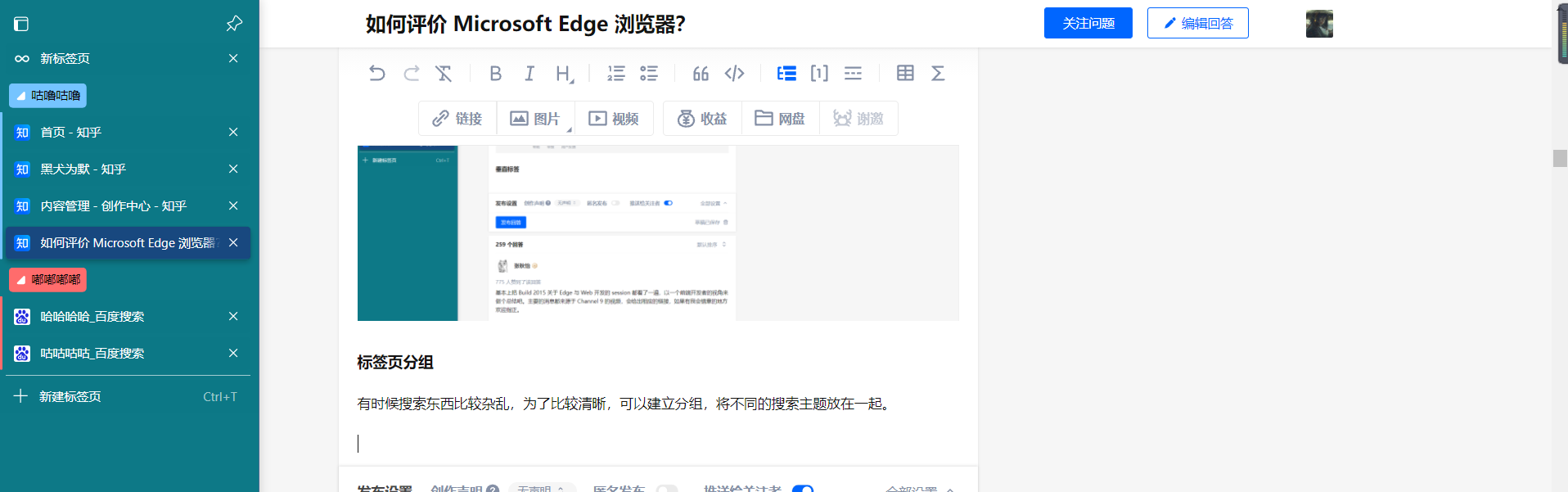Click the page vertical scrollbar thumb

tap(1560, 158)
